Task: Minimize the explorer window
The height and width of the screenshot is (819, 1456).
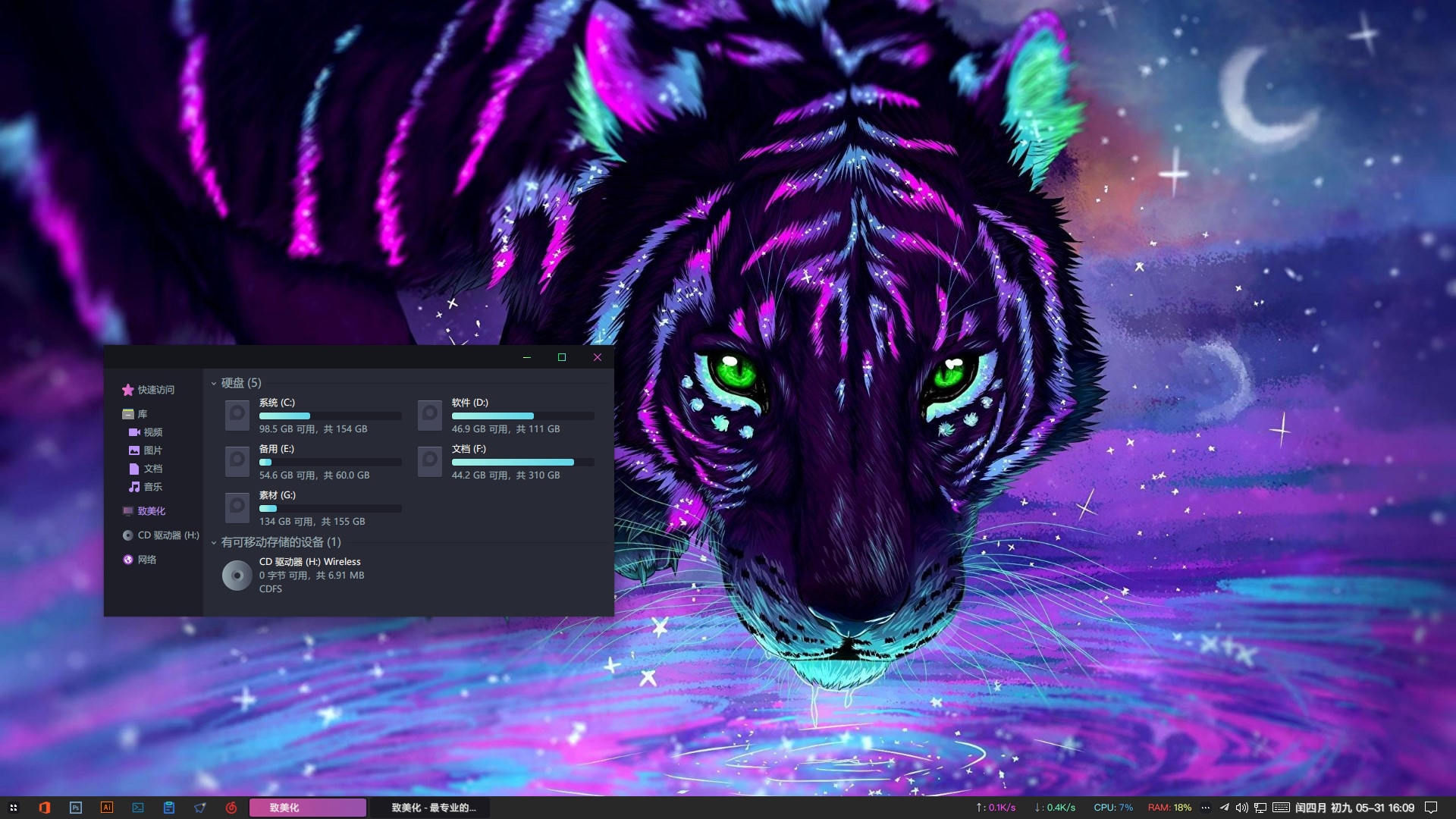Action: (526, 357)
